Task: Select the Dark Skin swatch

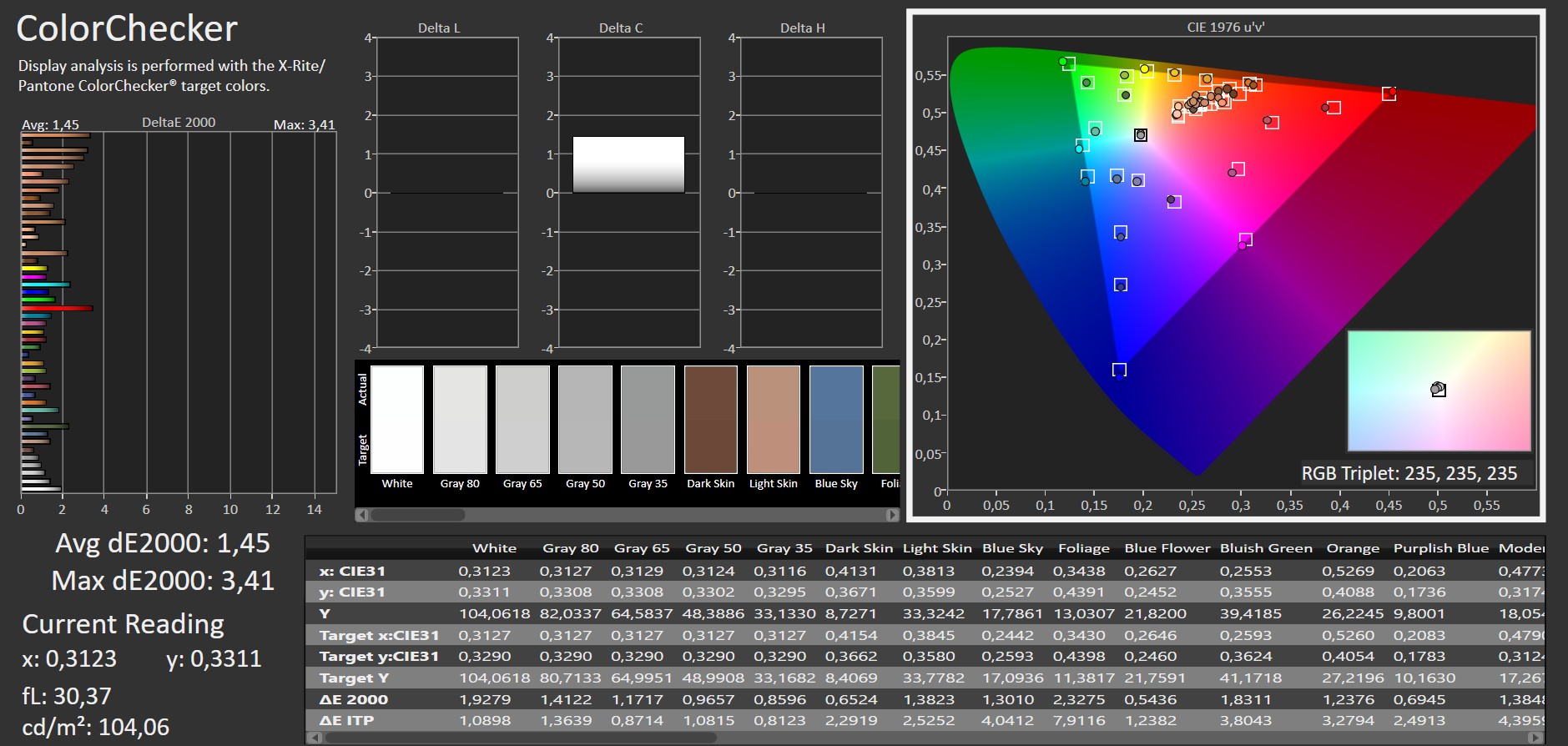Action: coord(710,420)
